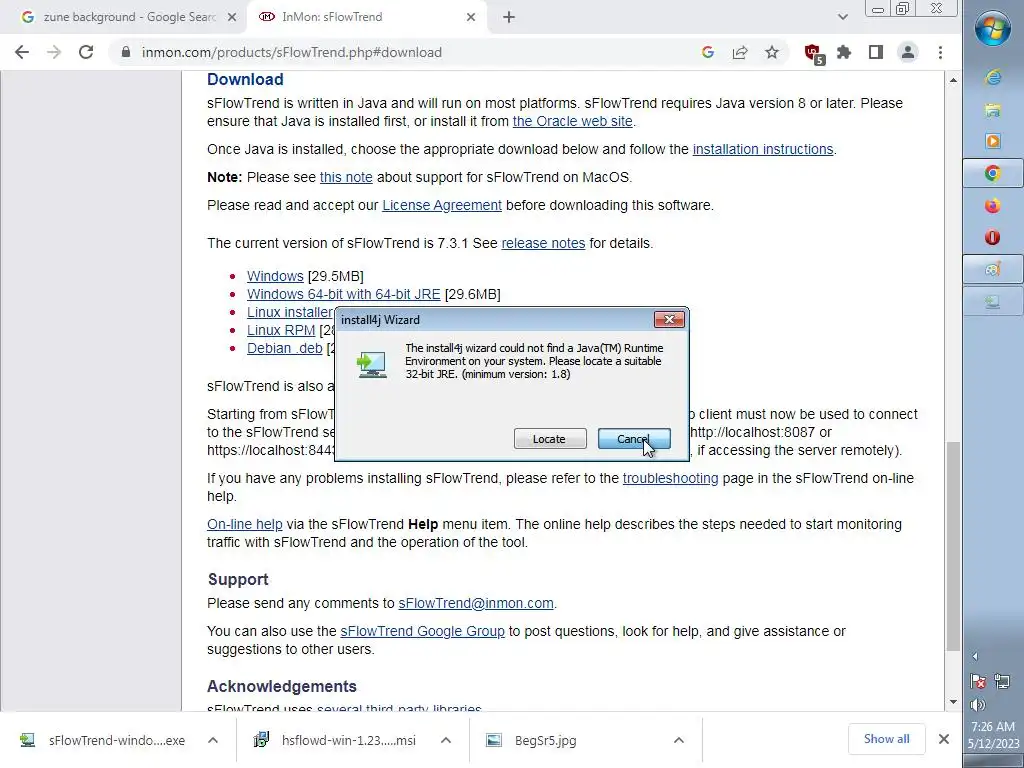Click page scrollbar down arrow
The image size is (1024, 768).
pos(953,702)
